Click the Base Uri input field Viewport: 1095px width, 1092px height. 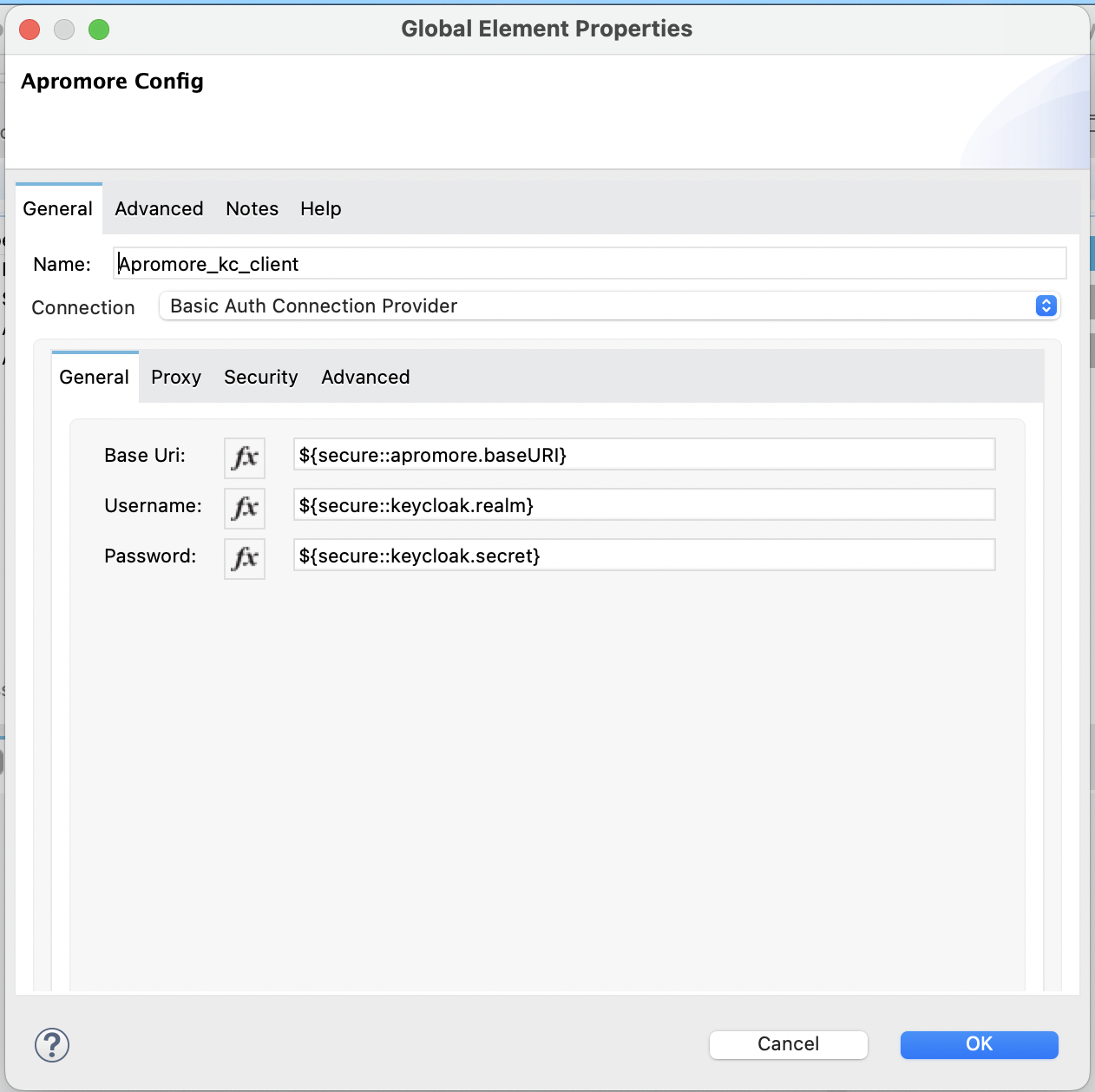coord(645,455)
